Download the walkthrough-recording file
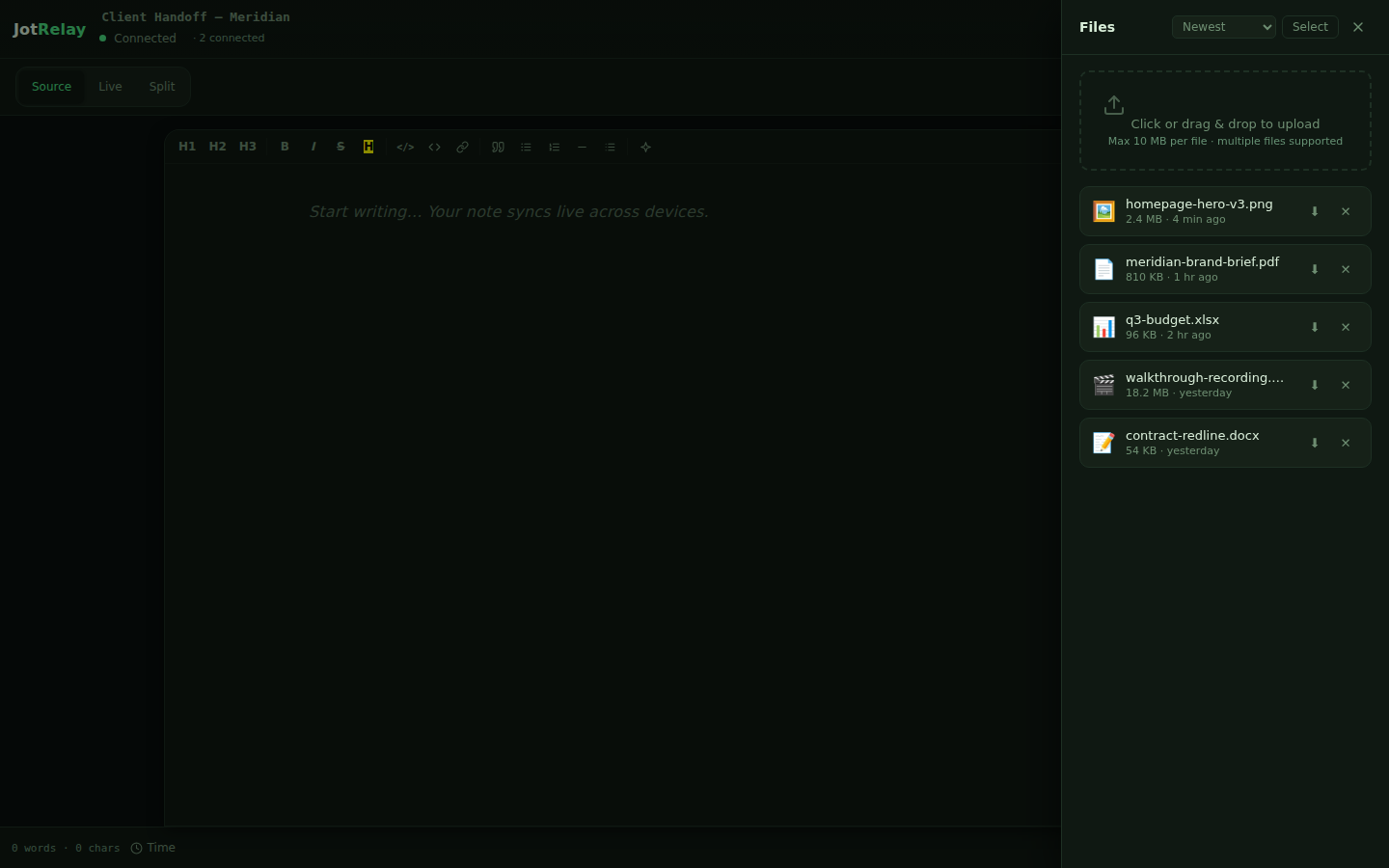 [x=1314, y=385]
